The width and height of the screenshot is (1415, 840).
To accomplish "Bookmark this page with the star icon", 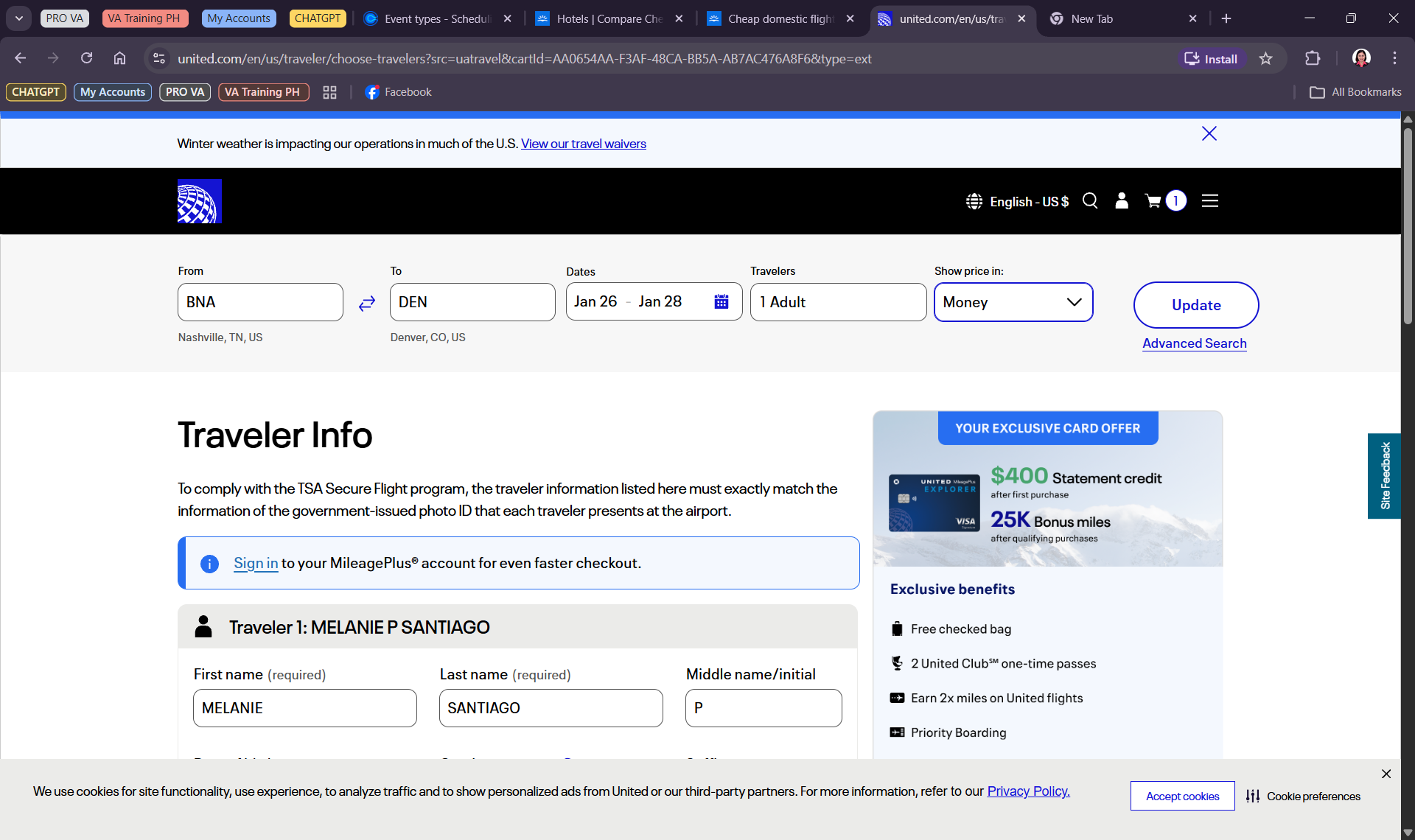I will click(1265, 59).
